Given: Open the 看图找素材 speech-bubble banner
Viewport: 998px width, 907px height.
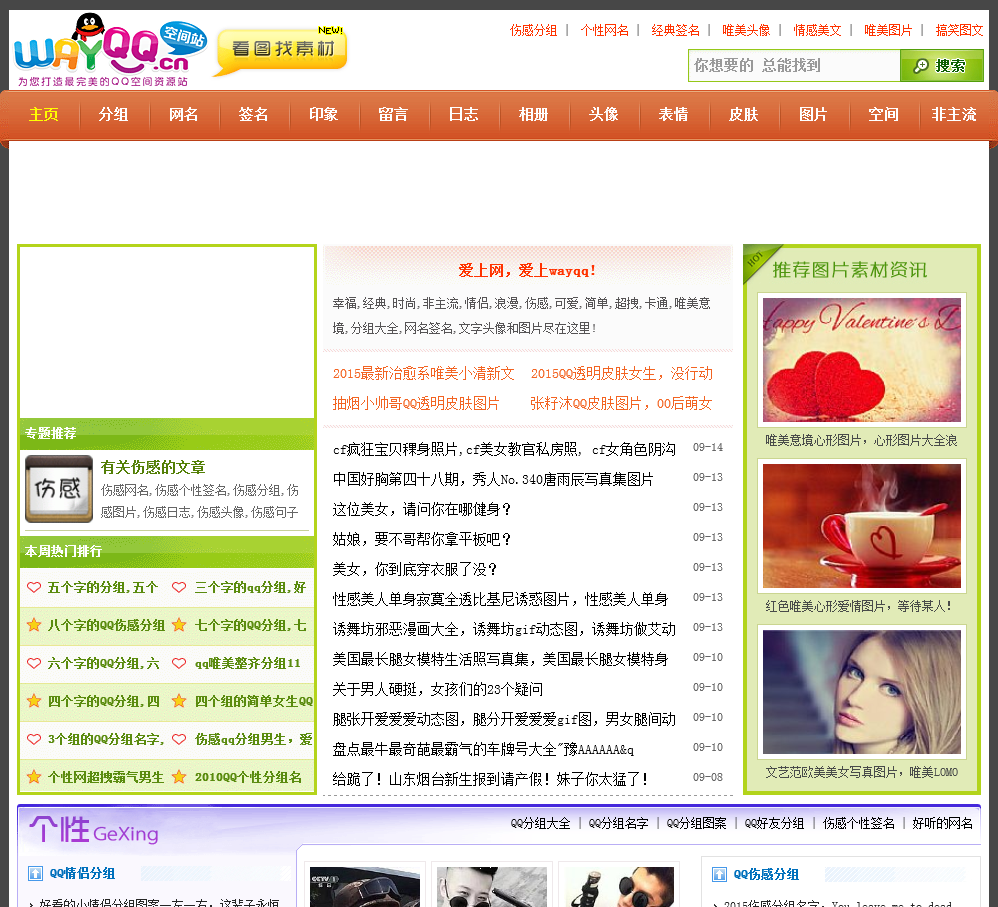Looking at the screenshot, I should pyautogui.click(x=280, y=51).
